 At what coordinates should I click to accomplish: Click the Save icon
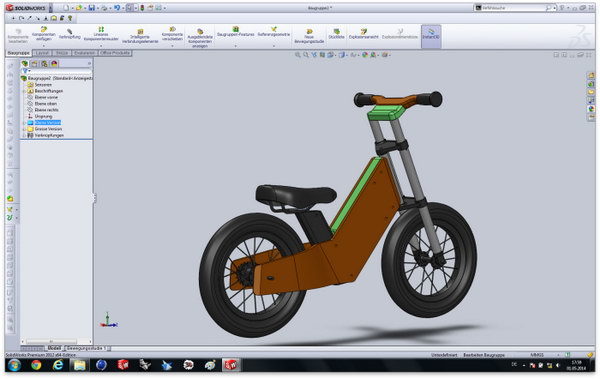click(91, 8)
